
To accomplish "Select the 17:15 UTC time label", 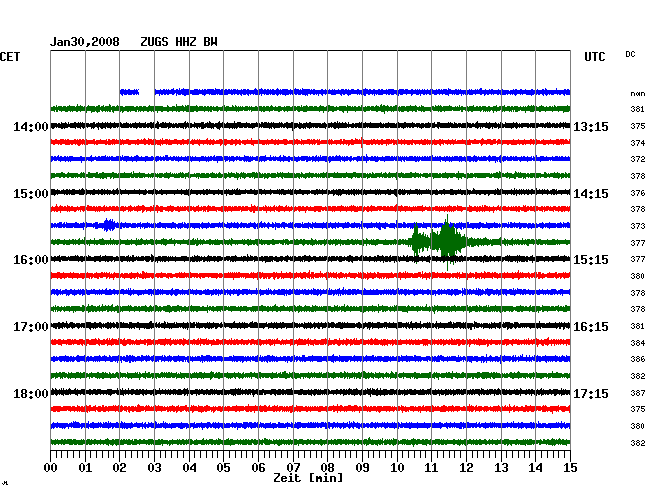I will 591,394.
